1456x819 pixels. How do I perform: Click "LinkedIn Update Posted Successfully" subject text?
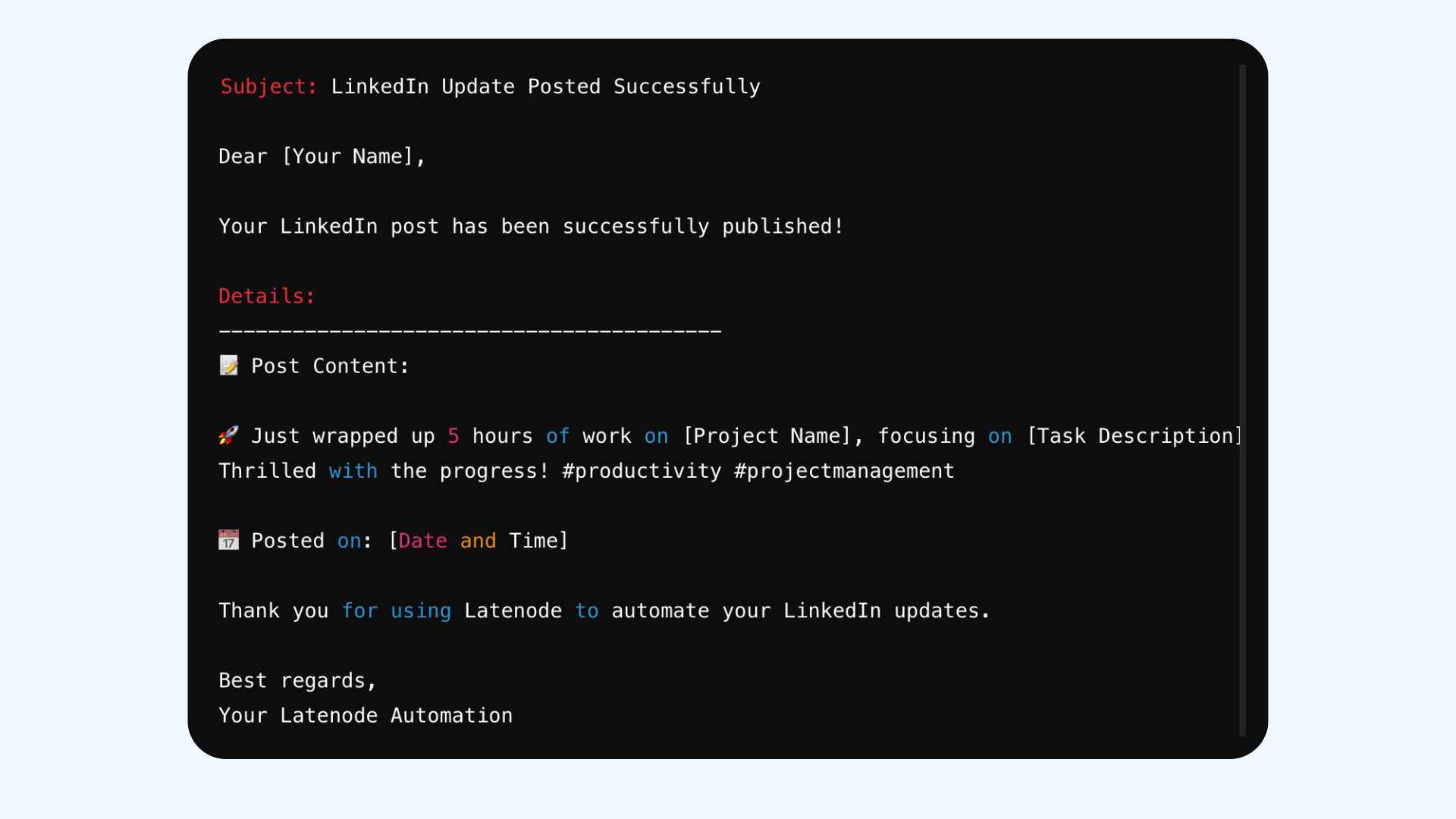click(x=545, y=86)
